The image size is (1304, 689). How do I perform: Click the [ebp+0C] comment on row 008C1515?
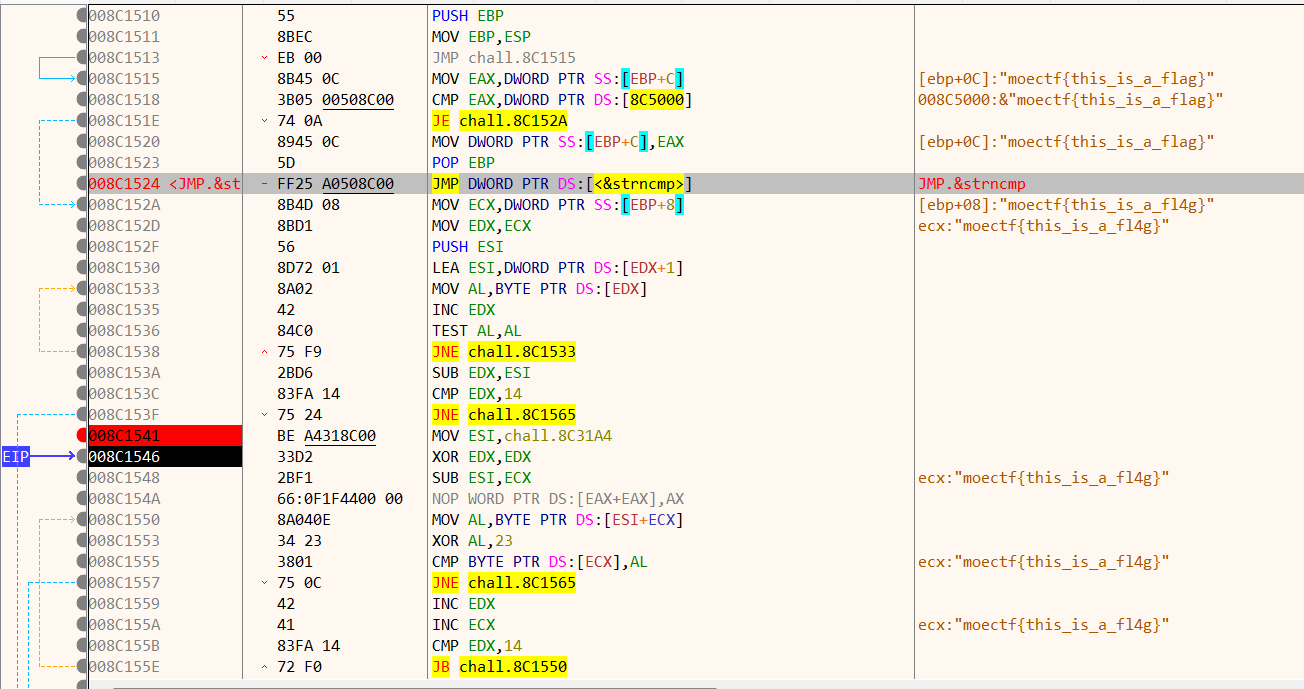[x=1066, y=79]
